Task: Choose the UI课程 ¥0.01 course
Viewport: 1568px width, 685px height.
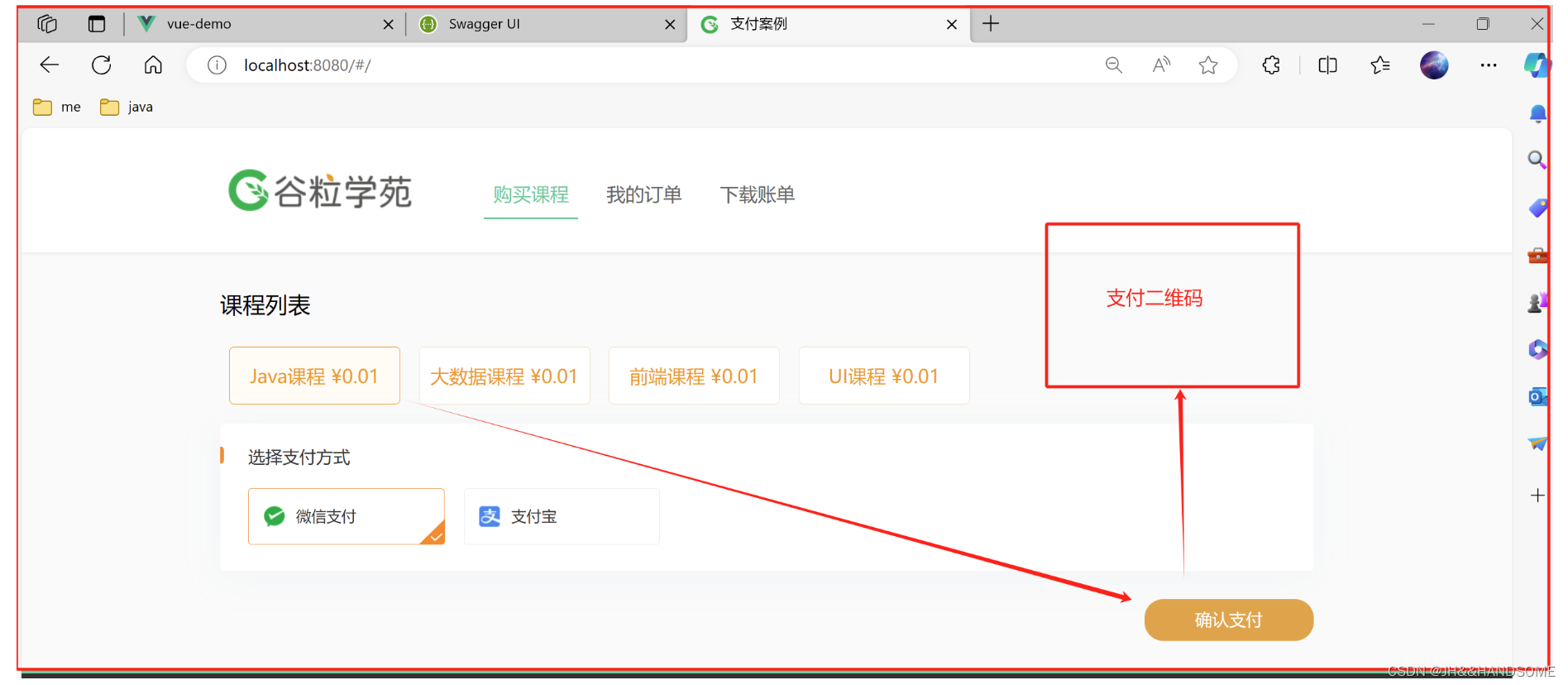Action: click(x=884, y=376)
